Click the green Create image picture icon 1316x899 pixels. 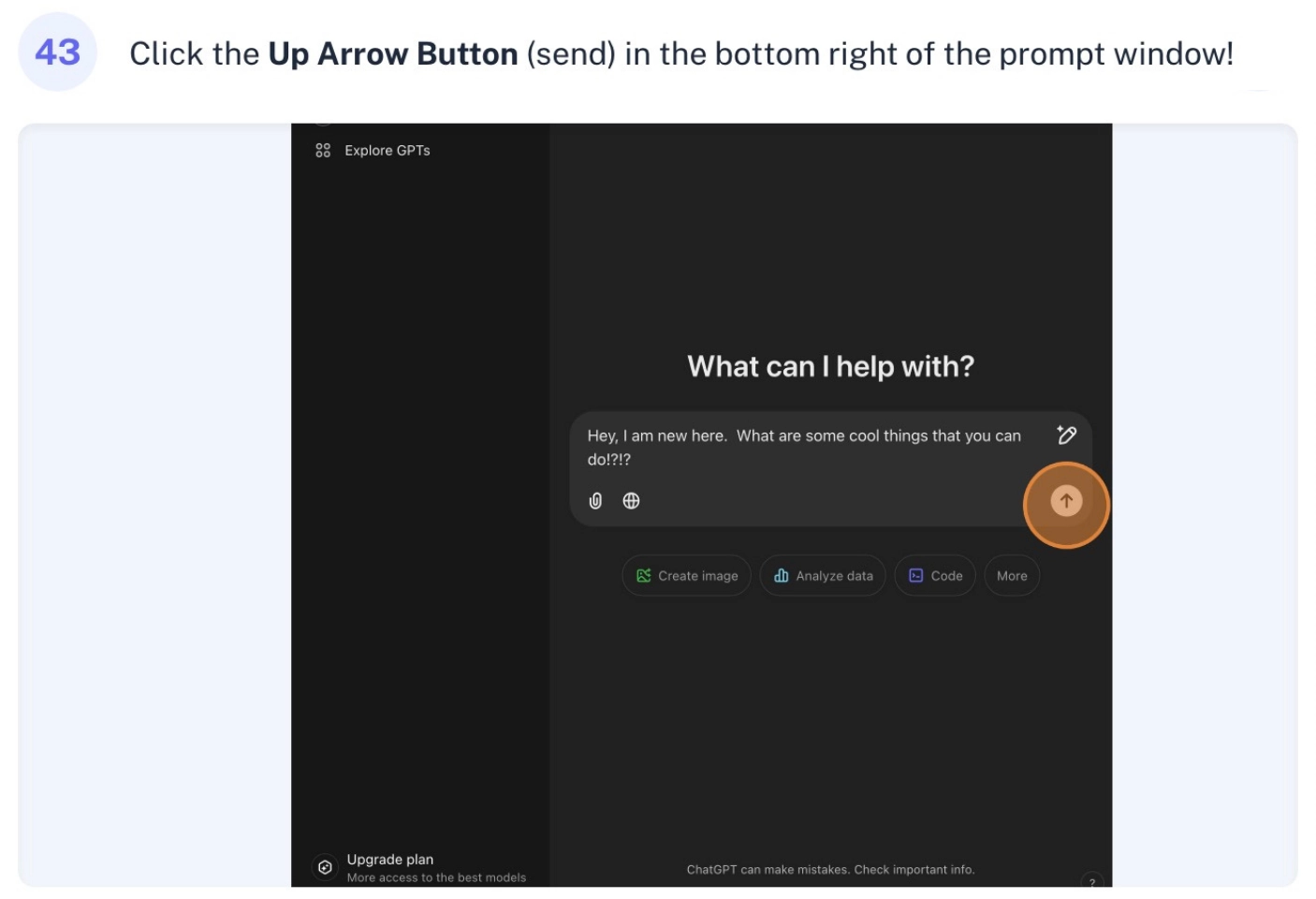point(644,576)
